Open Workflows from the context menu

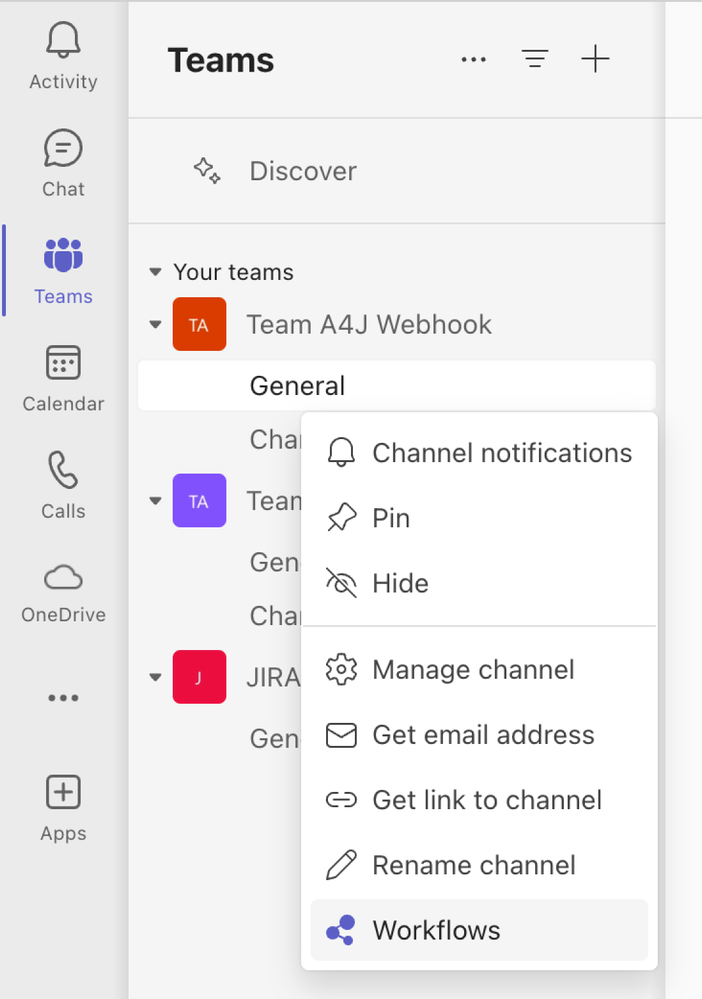(479, 930)
